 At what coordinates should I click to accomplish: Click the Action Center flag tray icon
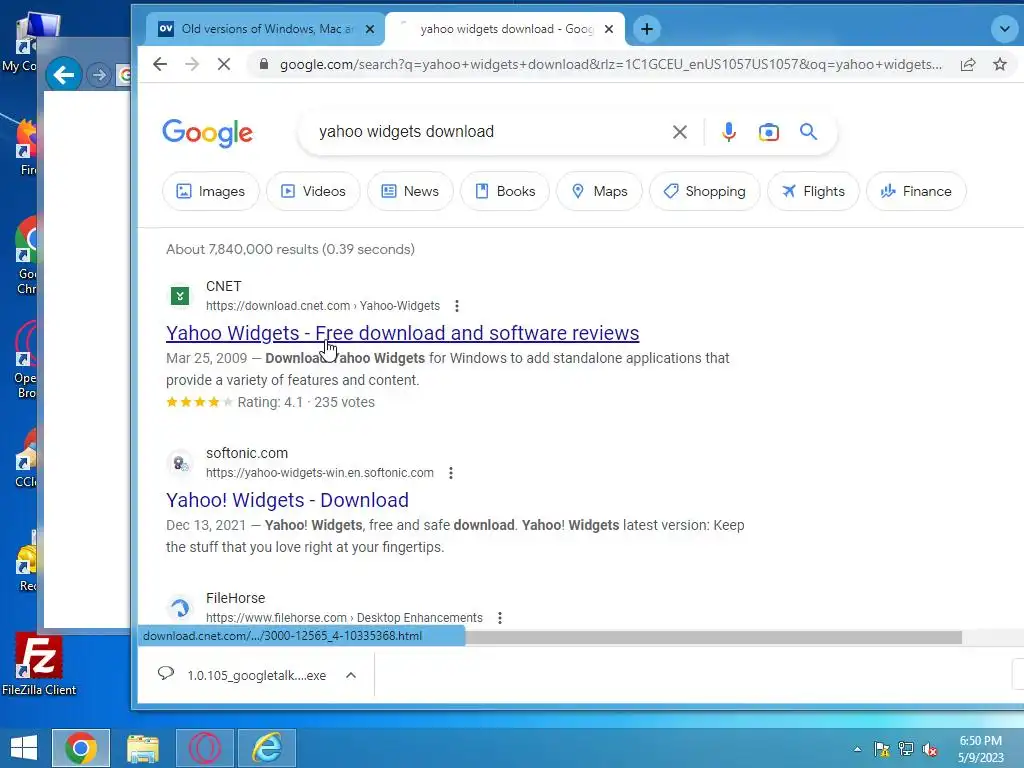point(882,749)
